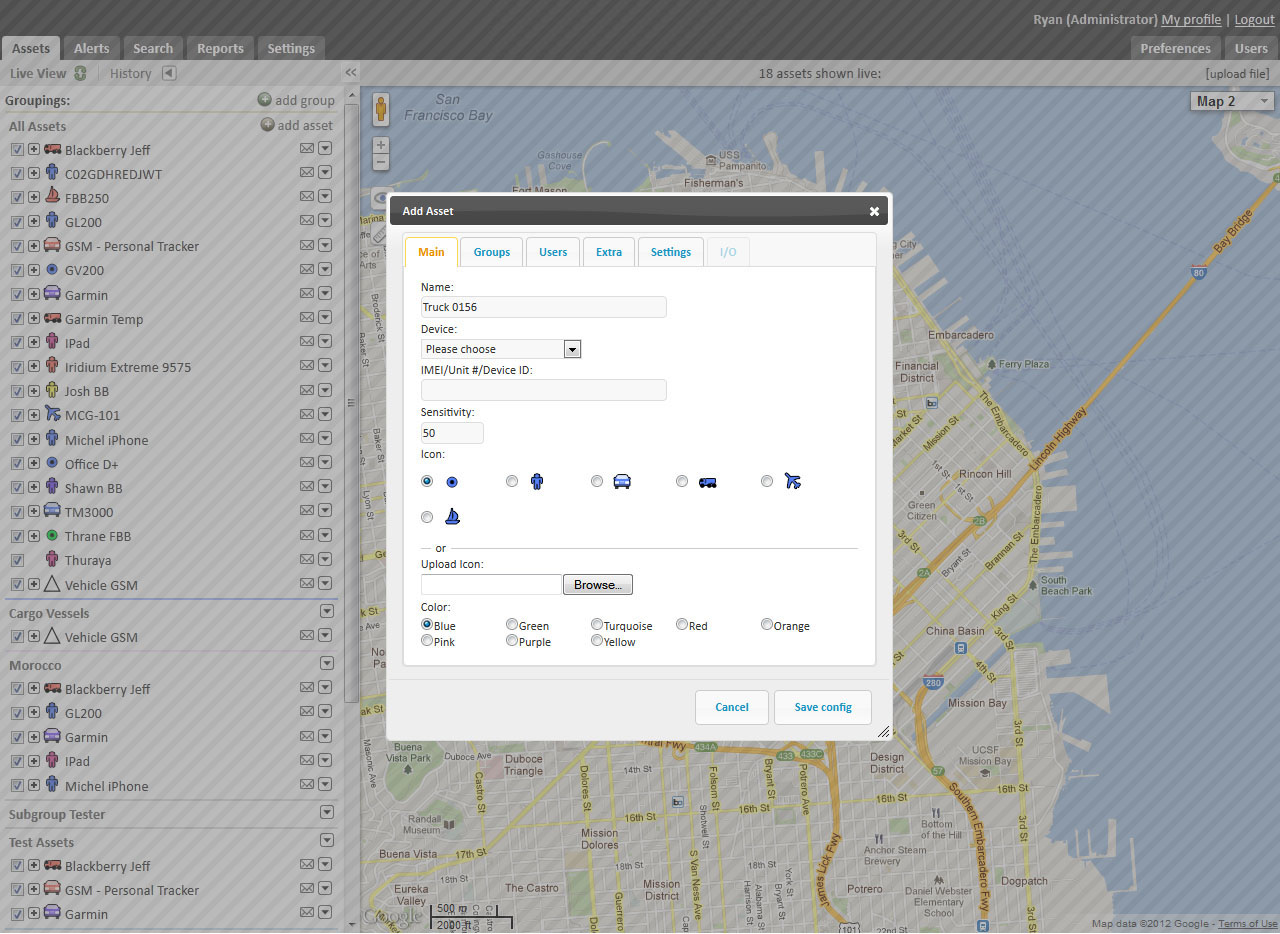Image resolution: width=1280 pixels, height=934 pixels.
Task: Expand the GL200 asset tree node
Action: (34, 222)
